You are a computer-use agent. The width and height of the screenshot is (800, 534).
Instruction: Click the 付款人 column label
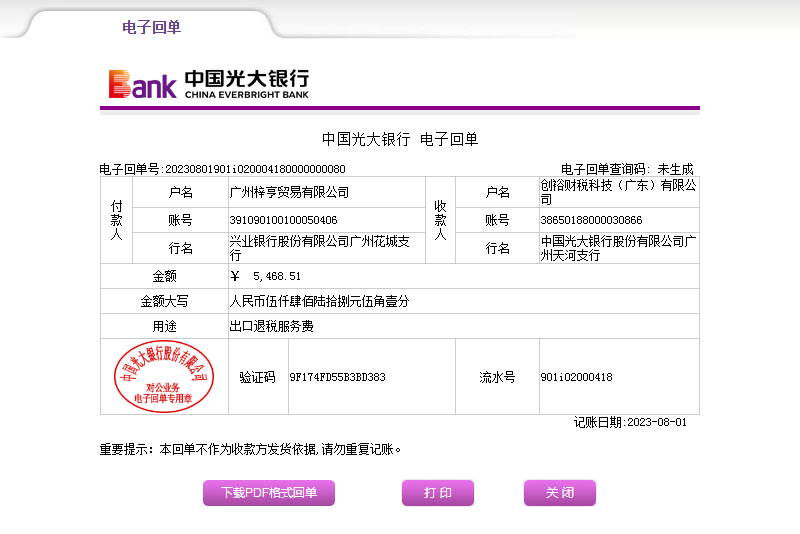(x=116, y=220)
